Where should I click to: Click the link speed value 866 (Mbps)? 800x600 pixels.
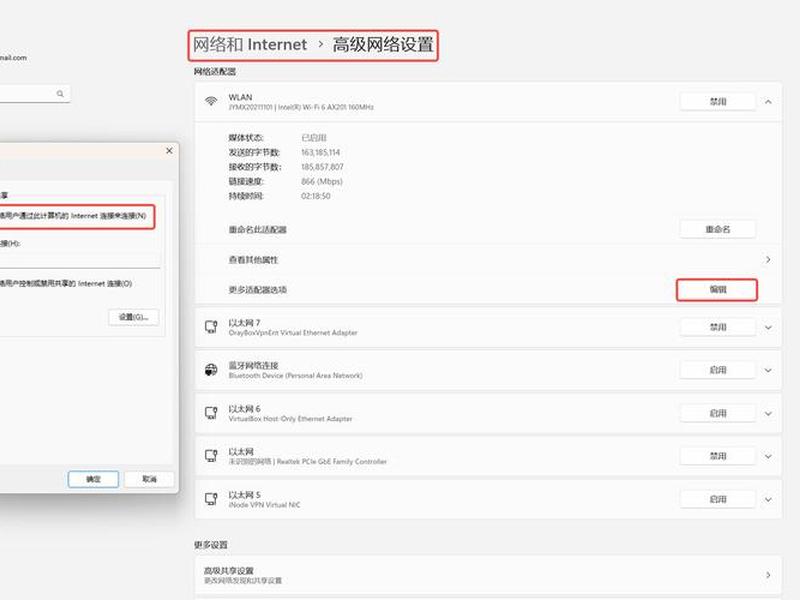coord(322,181)
